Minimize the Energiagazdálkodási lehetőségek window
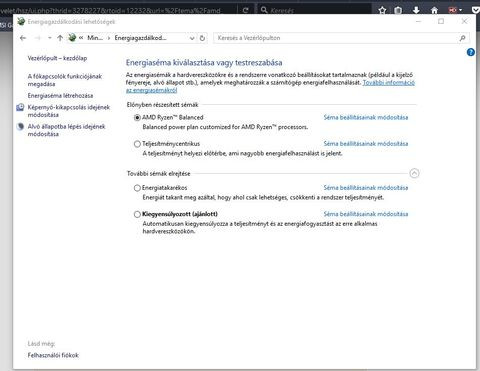This screenshot has width=480, height=371. tap(419, 21)
